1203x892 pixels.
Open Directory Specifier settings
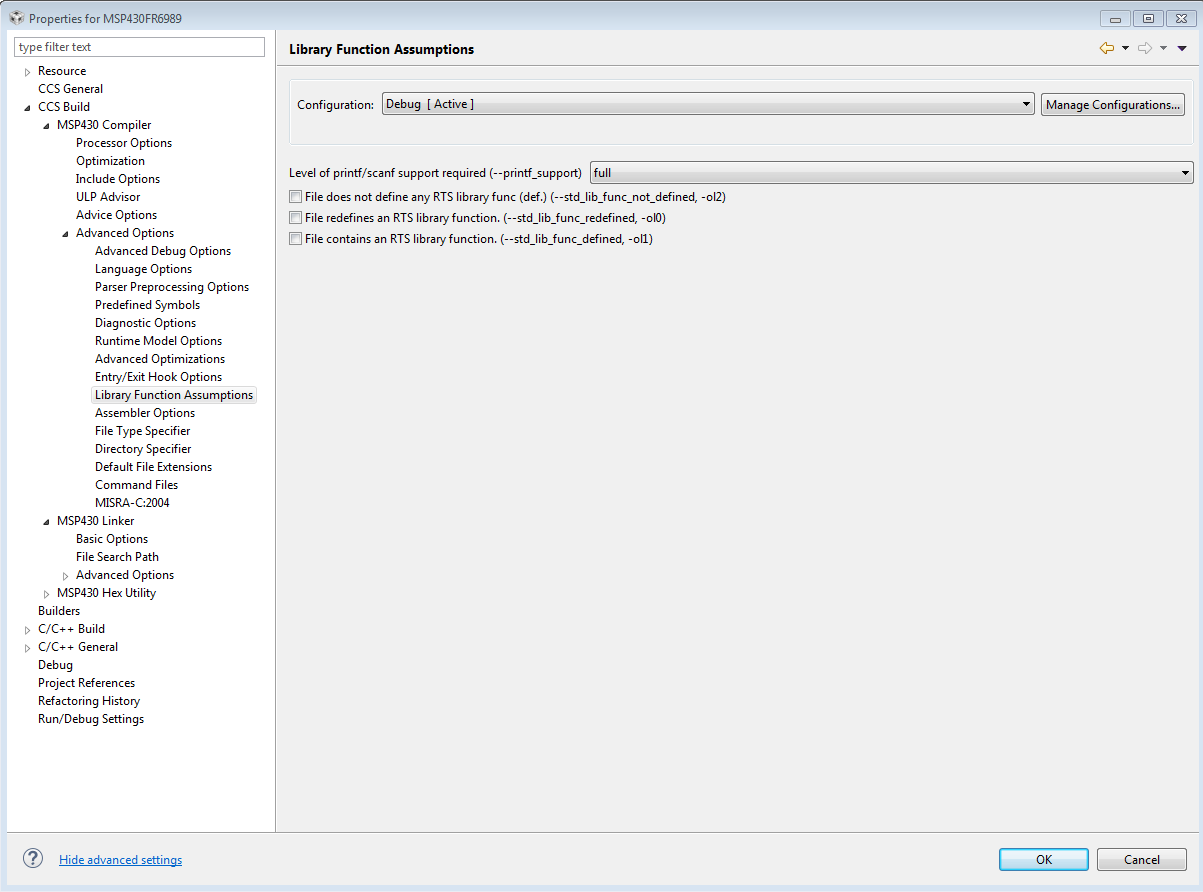pyautogui.click(x=143, y=449)
